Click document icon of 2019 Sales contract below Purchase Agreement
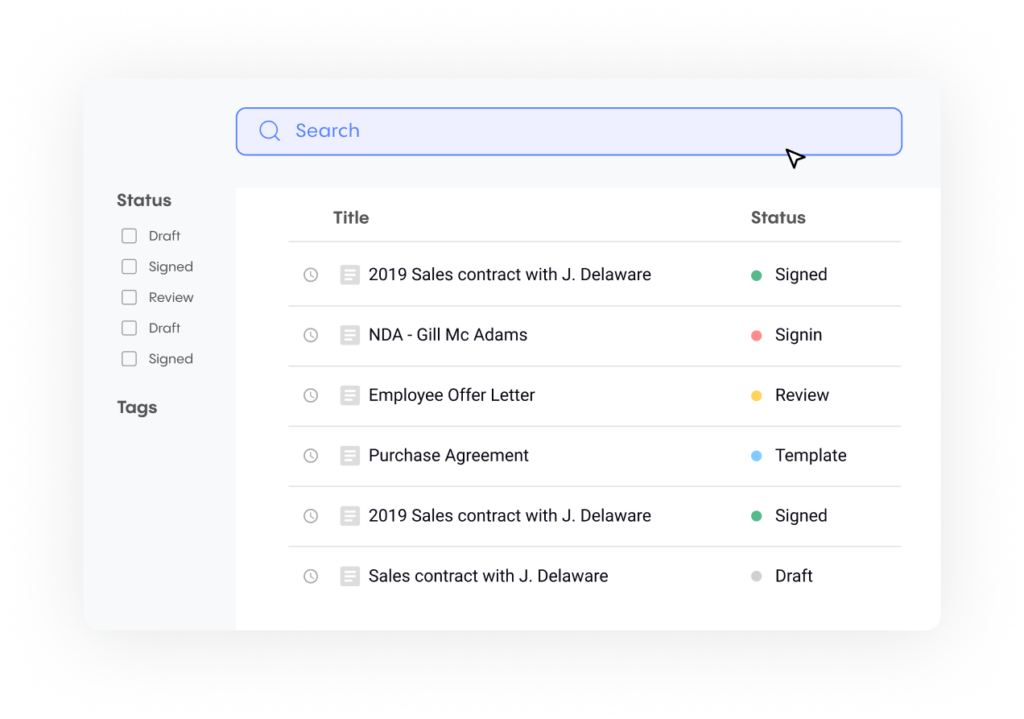The image size is (1024, 719). coord(350,516)
